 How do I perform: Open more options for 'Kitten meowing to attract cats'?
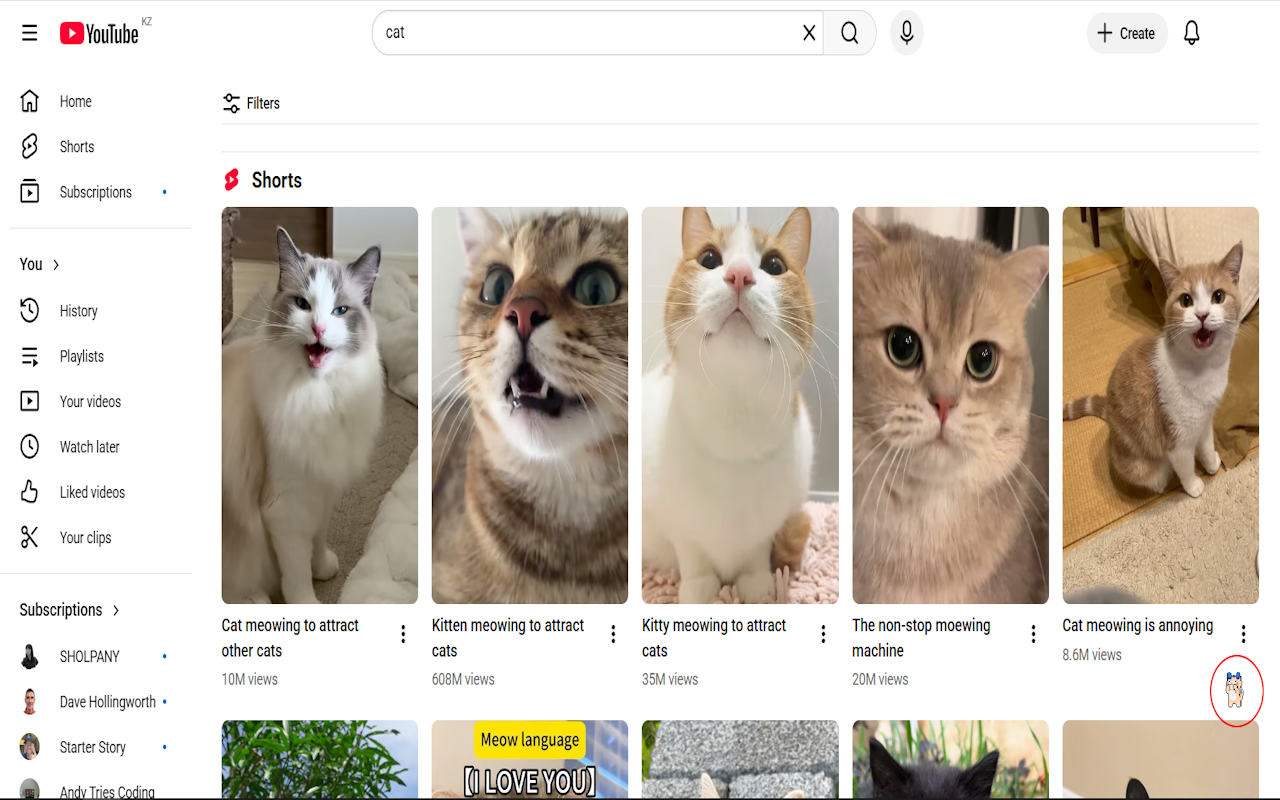point(613,634)
